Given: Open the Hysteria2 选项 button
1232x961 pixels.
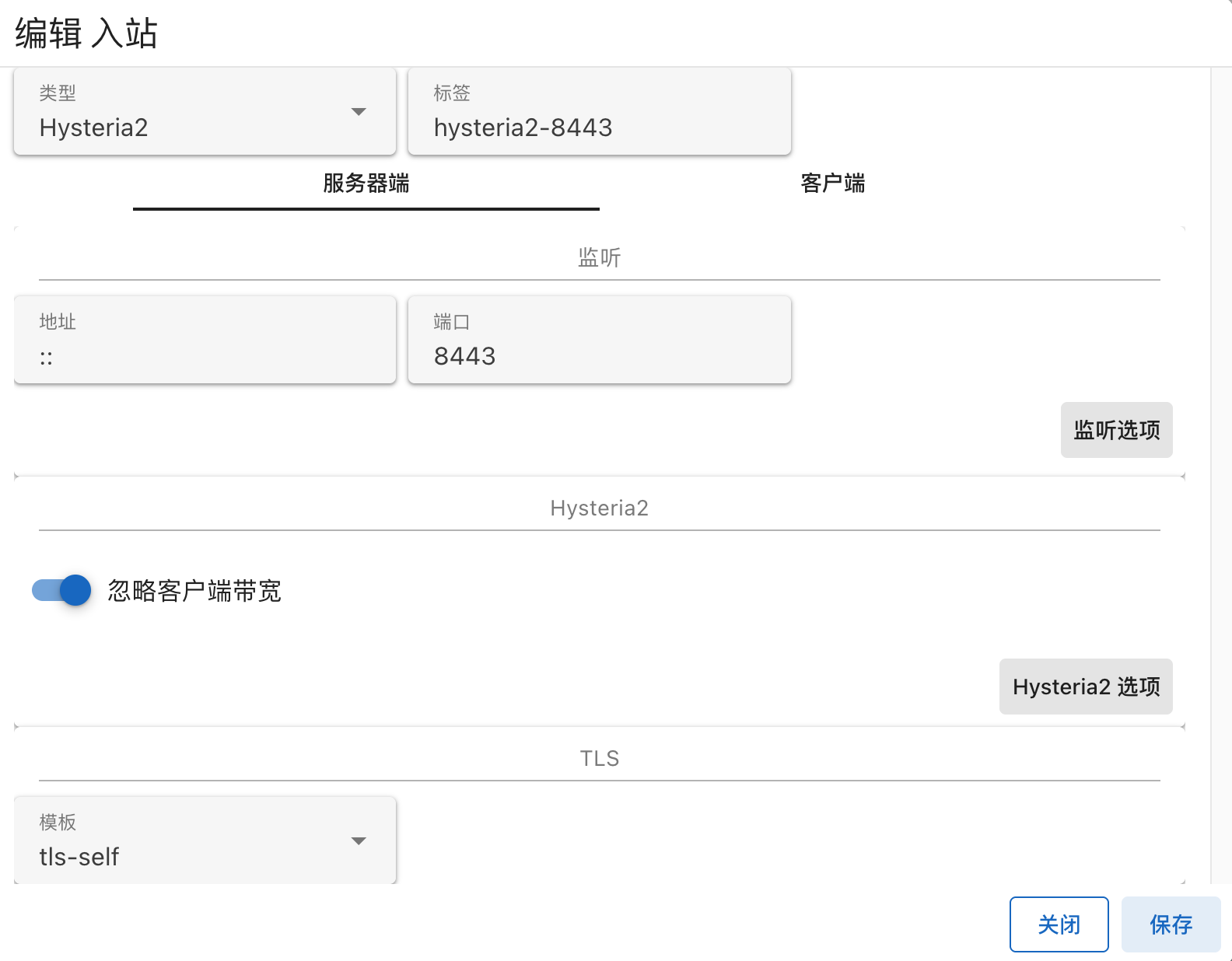Looking at the screenshot, I should pyautogui.click(x=1086, y=687).
